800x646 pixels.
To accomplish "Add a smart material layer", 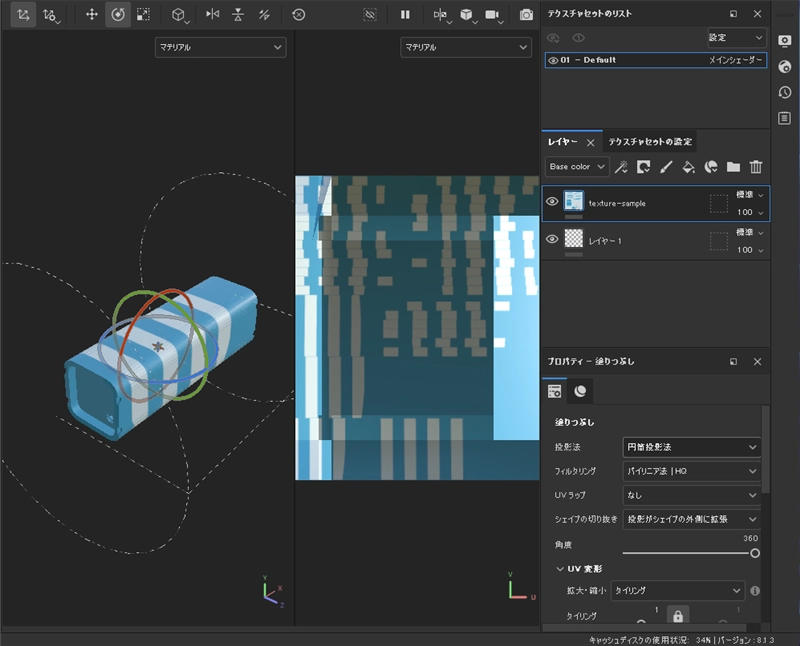I will tap(711, 167).
